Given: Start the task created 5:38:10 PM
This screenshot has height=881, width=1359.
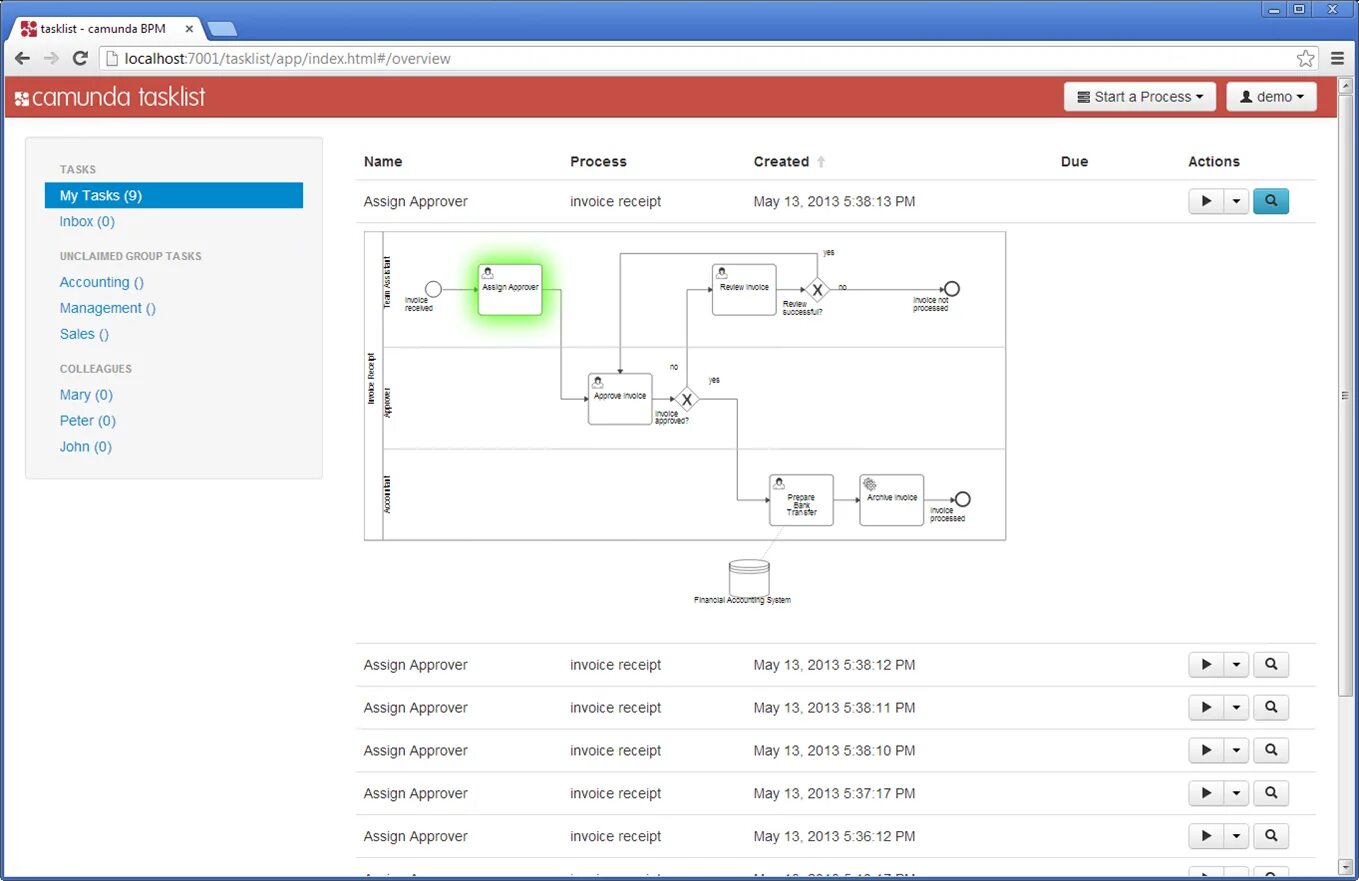Looking at the screenshot, I should 1206,751.
